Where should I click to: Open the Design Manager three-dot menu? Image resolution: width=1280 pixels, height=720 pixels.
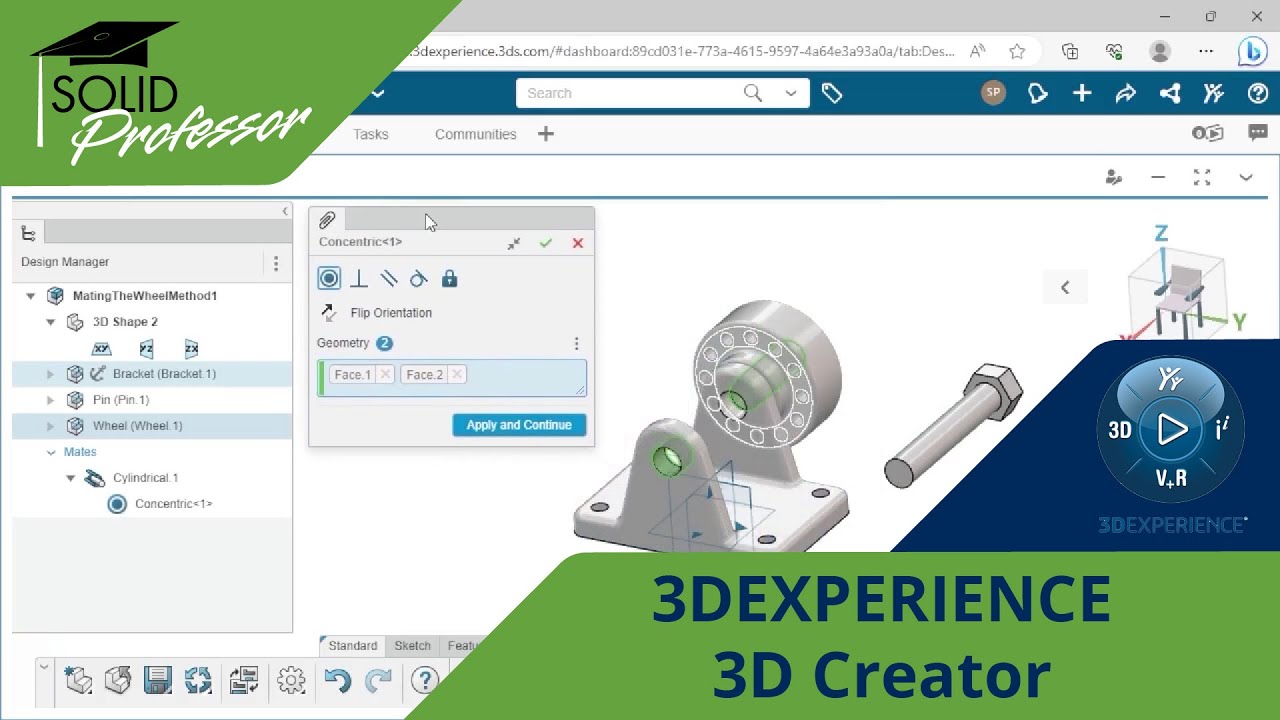pos(276,263)
